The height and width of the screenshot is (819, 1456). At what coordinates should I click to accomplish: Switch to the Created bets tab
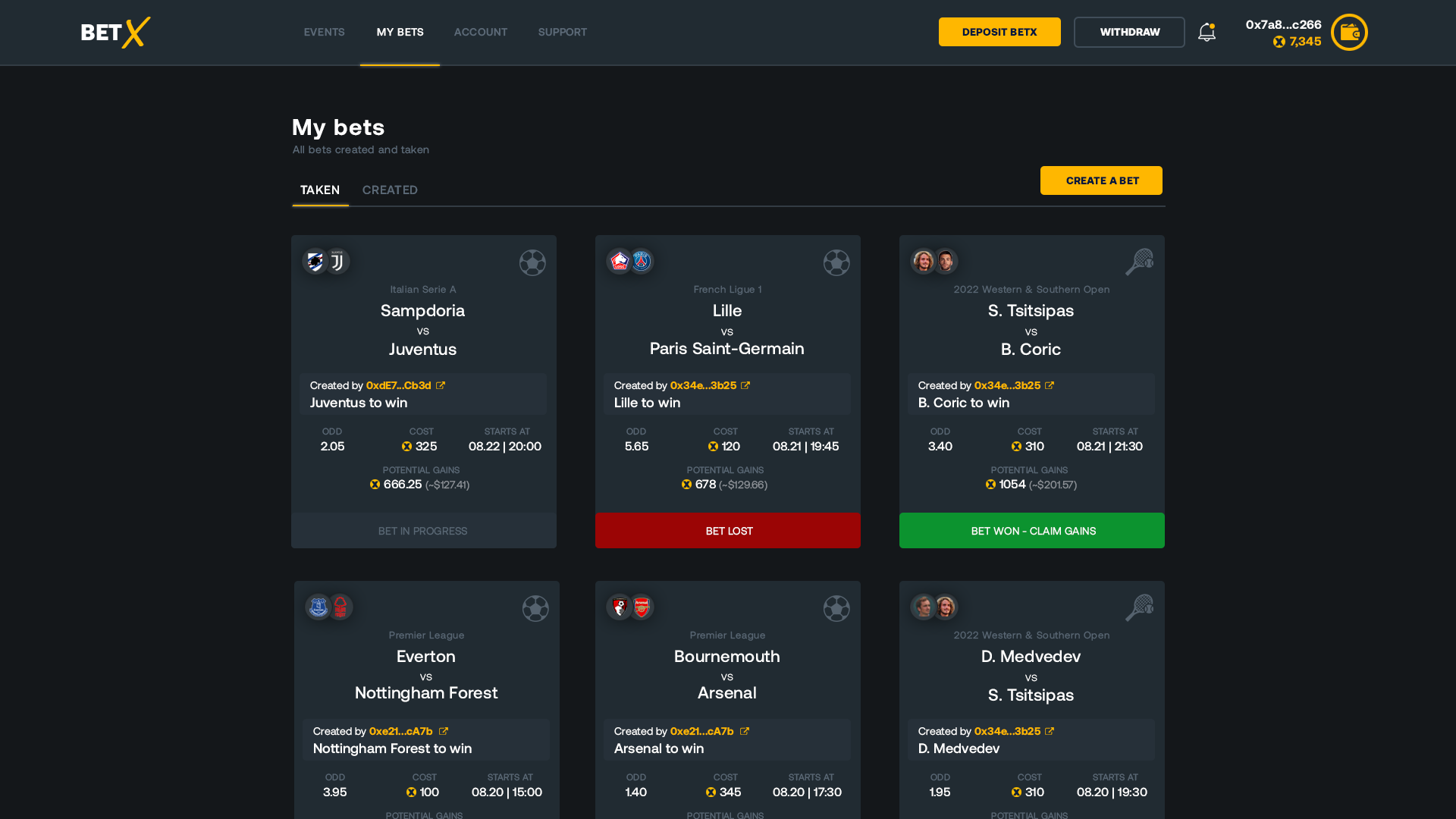pos(390,190)
